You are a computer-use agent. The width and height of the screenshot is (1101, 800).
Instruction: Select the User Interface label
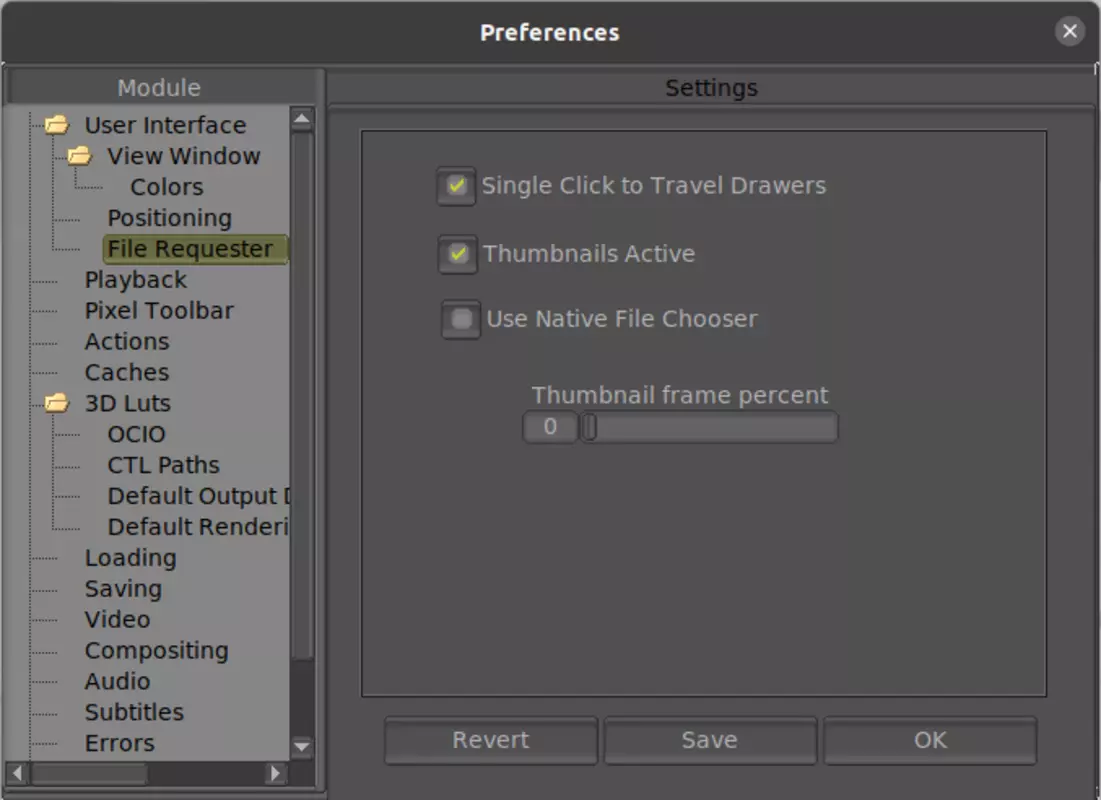click(166, 125)
